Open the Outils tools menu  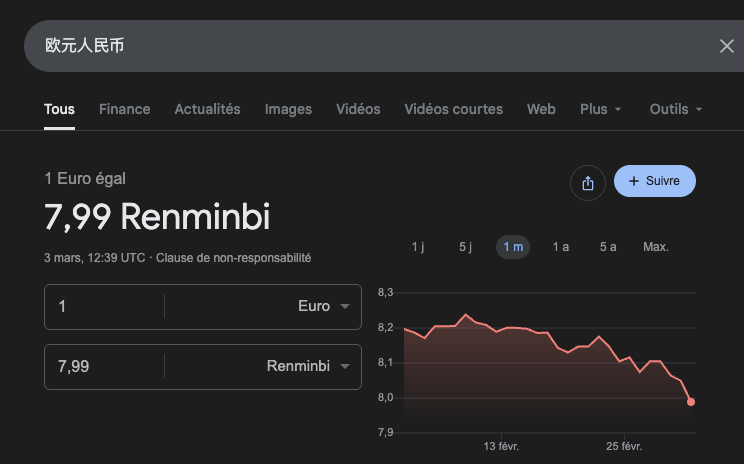coord(676,109)
